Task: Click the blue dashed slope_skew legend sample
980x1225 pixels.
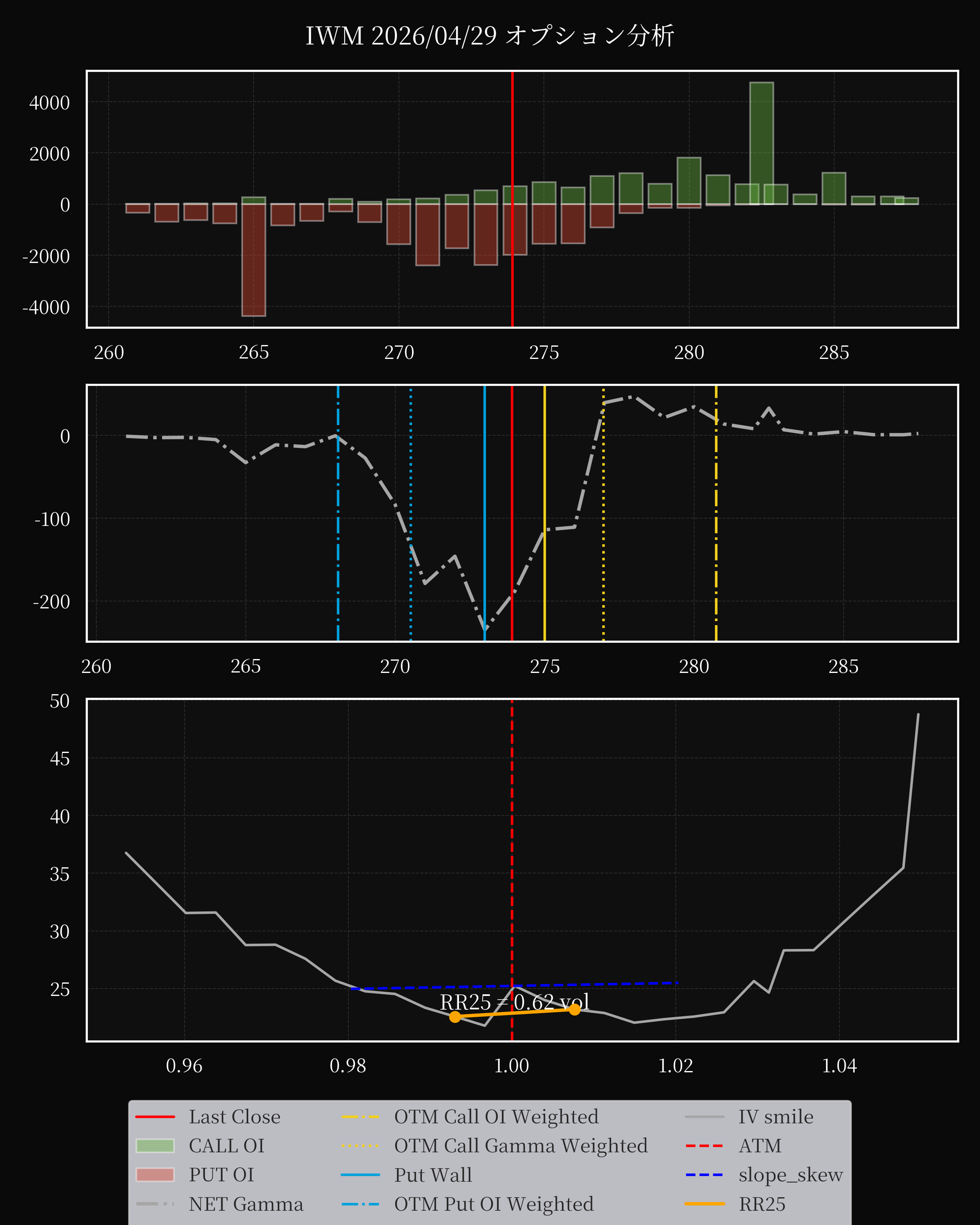Action: tap(704, 1174)
